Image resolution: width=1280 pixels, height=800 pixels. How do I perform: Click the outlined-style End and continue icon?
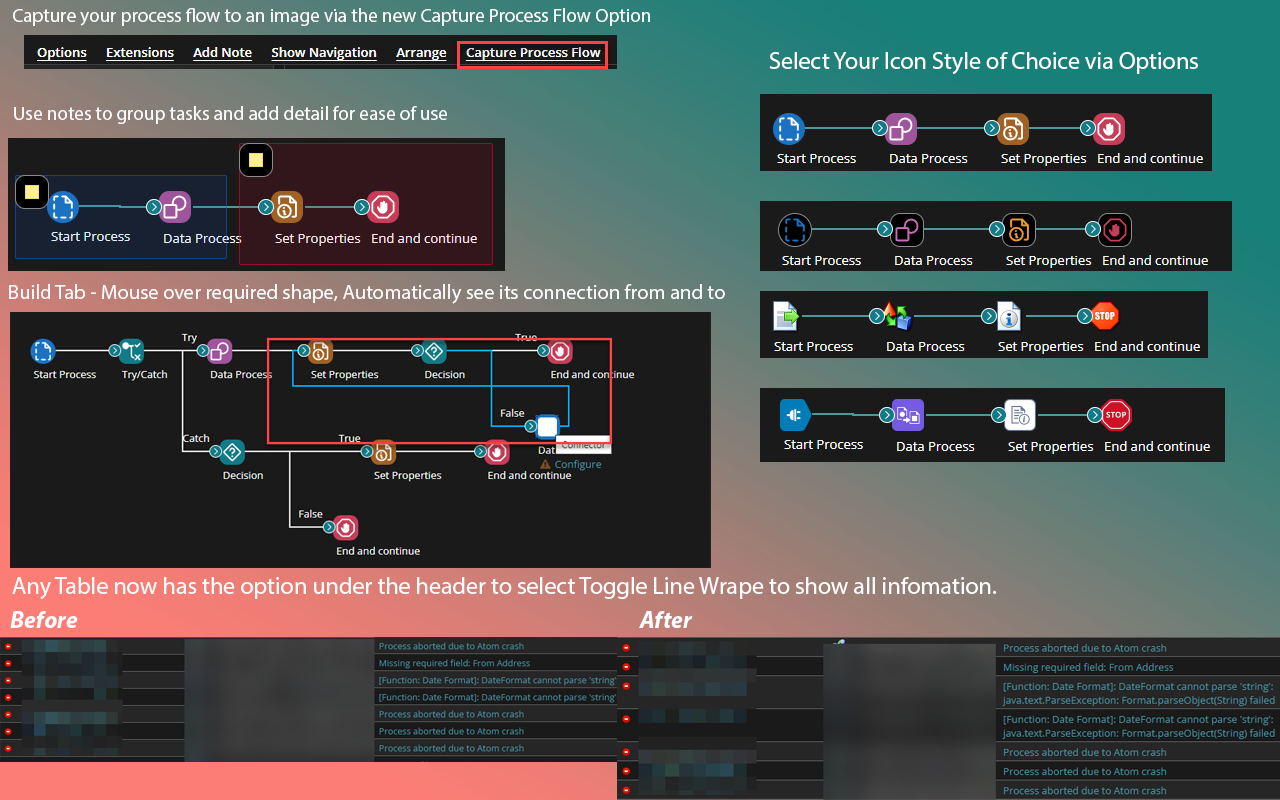(1115, 231)
